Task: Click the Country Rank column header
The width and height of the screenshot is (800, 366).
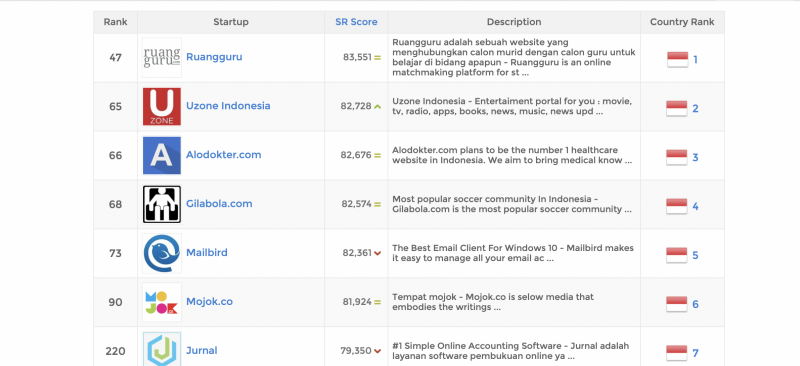Action: click(x=682, y=22)
